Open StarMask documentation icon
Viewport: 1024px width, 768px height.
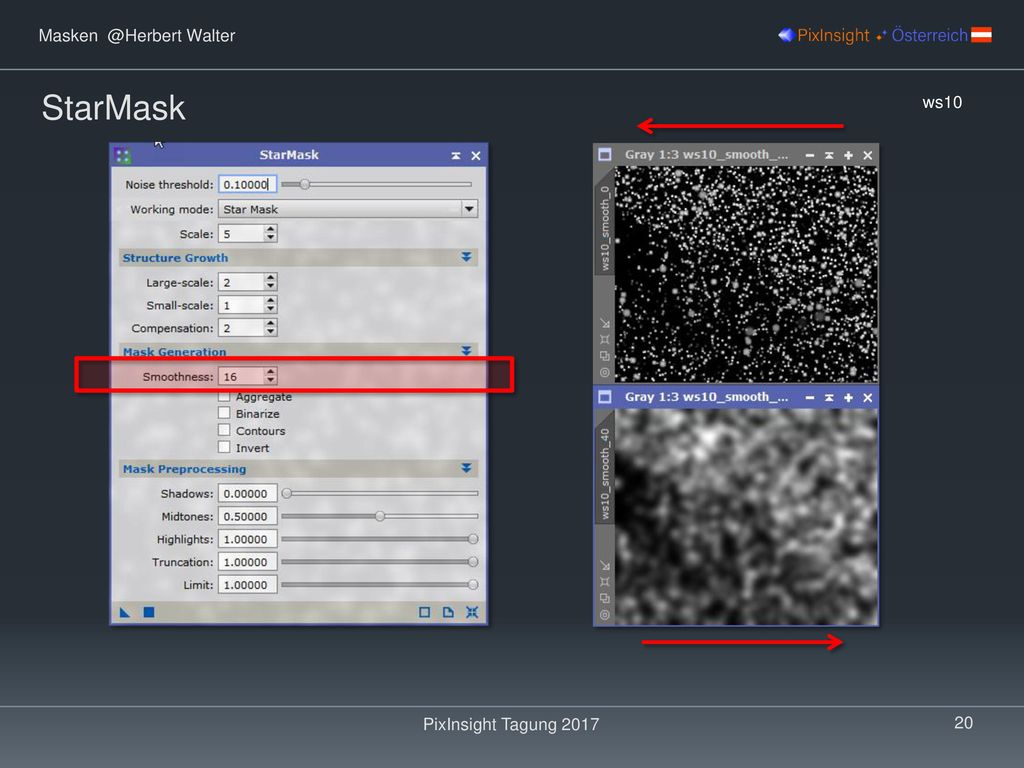pyautogui.click(x=448, y=612)
